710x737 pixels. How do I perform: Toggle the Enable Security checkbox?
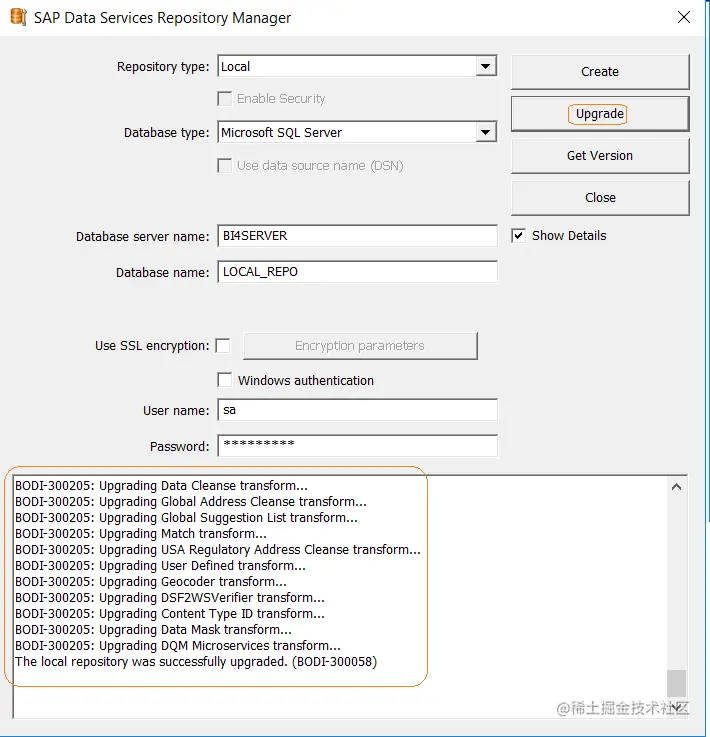click(225, 99)
